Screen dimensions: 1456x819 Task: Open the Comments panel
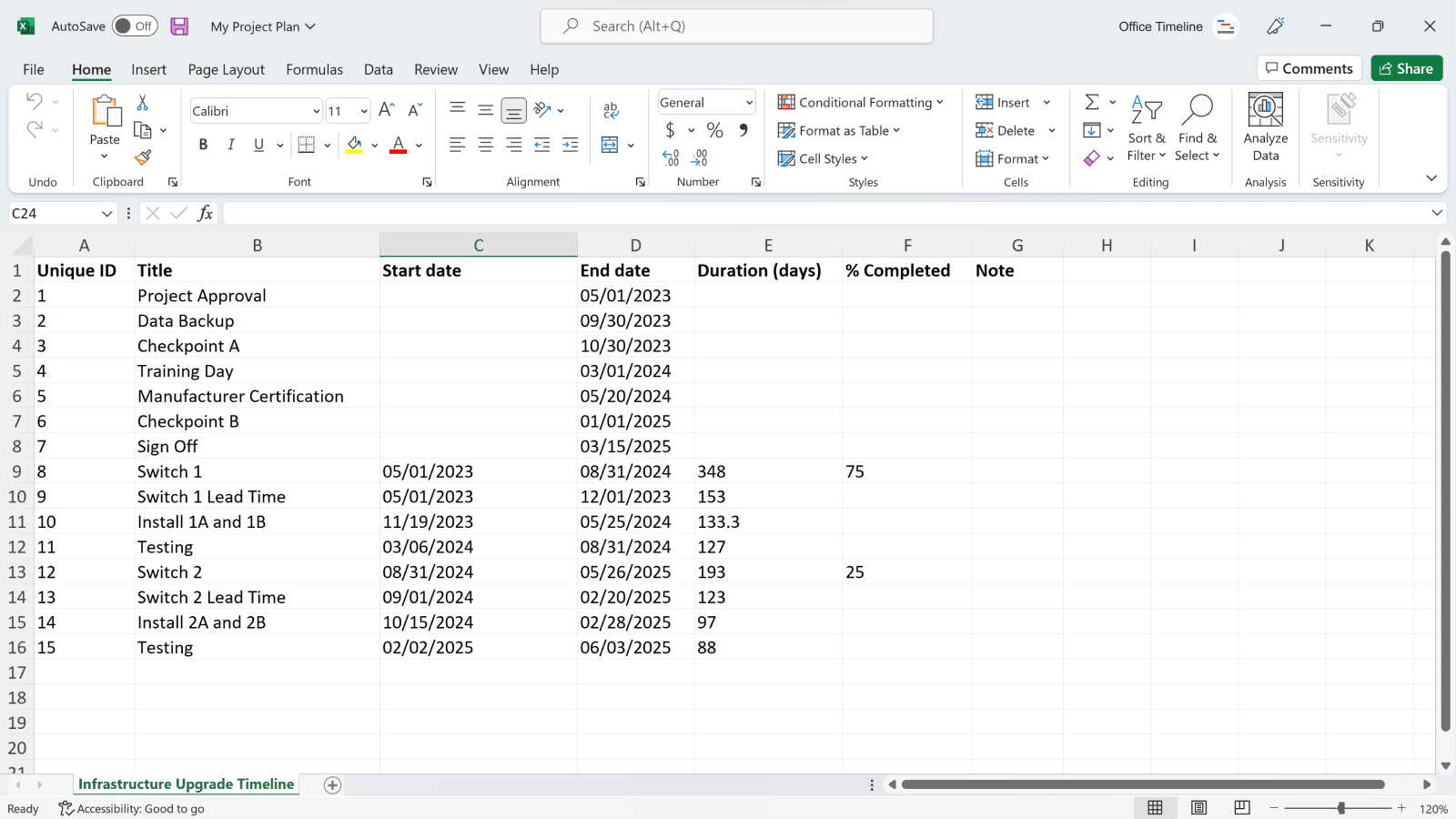(1309, 68)
